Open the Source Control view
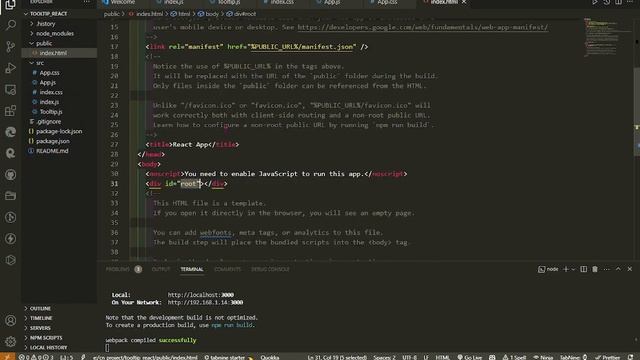Image resolution: width=640 pixels, height=360 pixels. pyautogui.click(x=11, y=47)
